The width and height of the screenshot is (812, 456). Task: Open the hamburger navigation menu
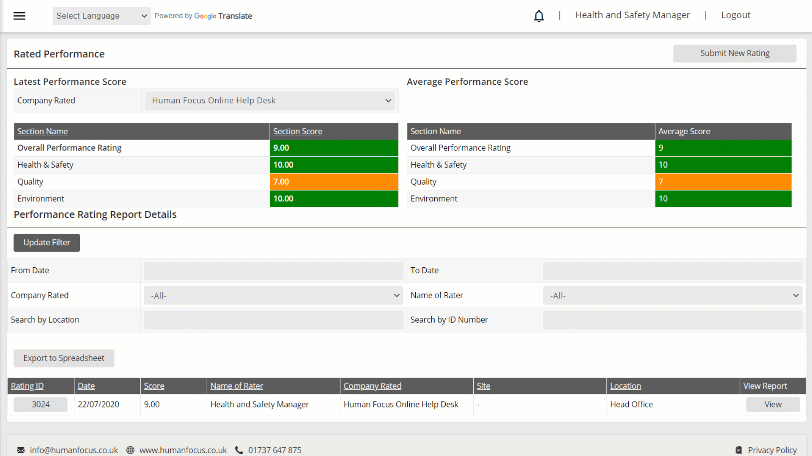(19, 16)
